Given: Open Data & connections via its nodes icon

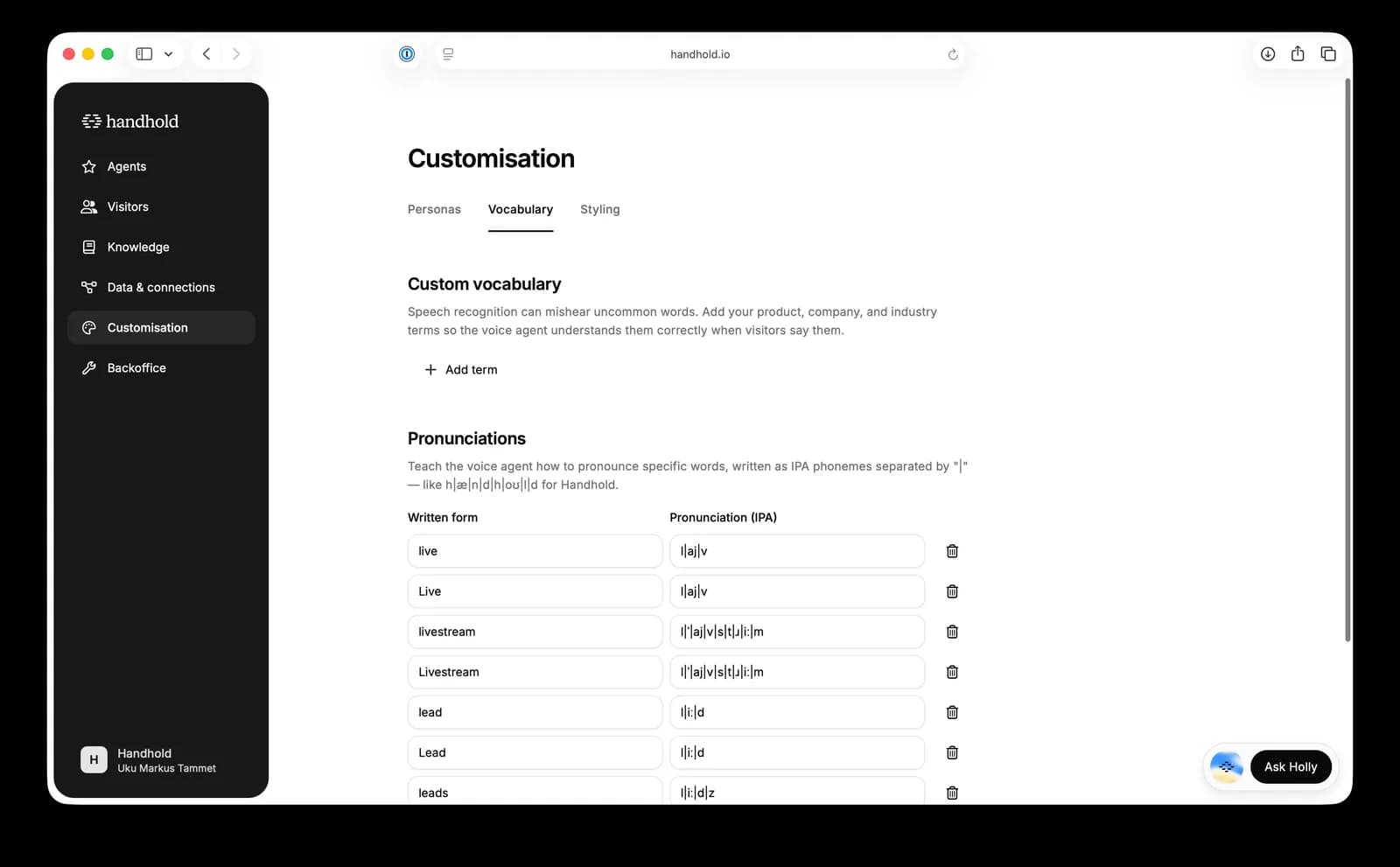Looking at the screenshot, I should (88, 287).
